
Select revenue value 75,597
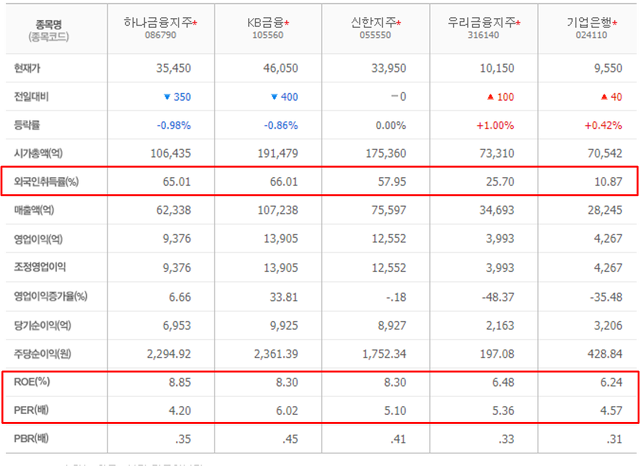(x=389, y=210)
